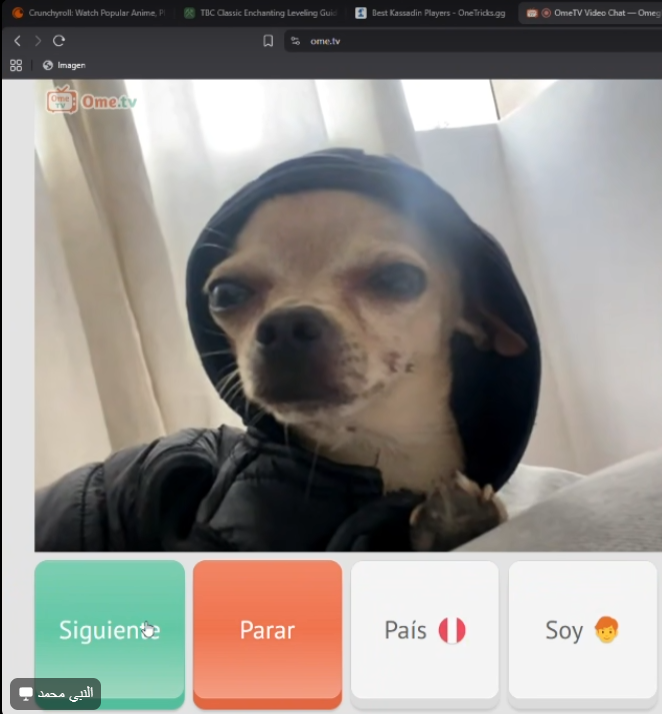Reload the ome.tv page
This screenshot has height=714, width=662.
tap(59, 41)
